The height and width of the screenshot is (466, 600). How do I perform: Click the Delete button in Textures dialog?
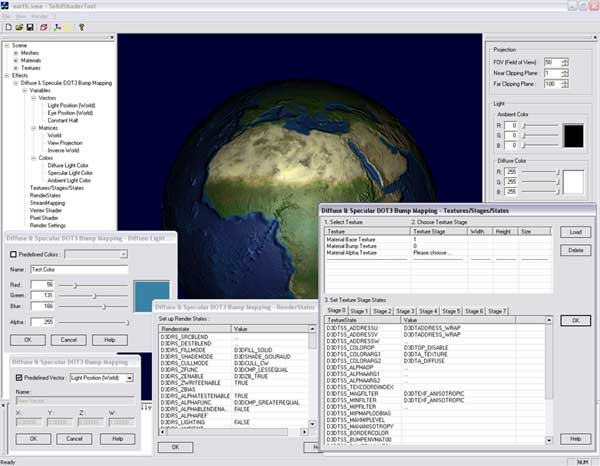pos(575,249)
